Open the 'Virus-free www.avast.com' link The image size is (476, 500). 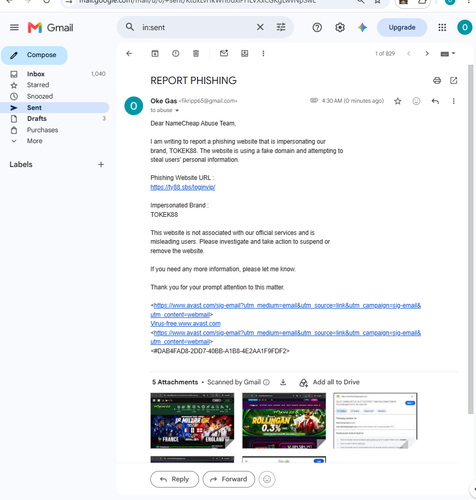coord(185,324)
